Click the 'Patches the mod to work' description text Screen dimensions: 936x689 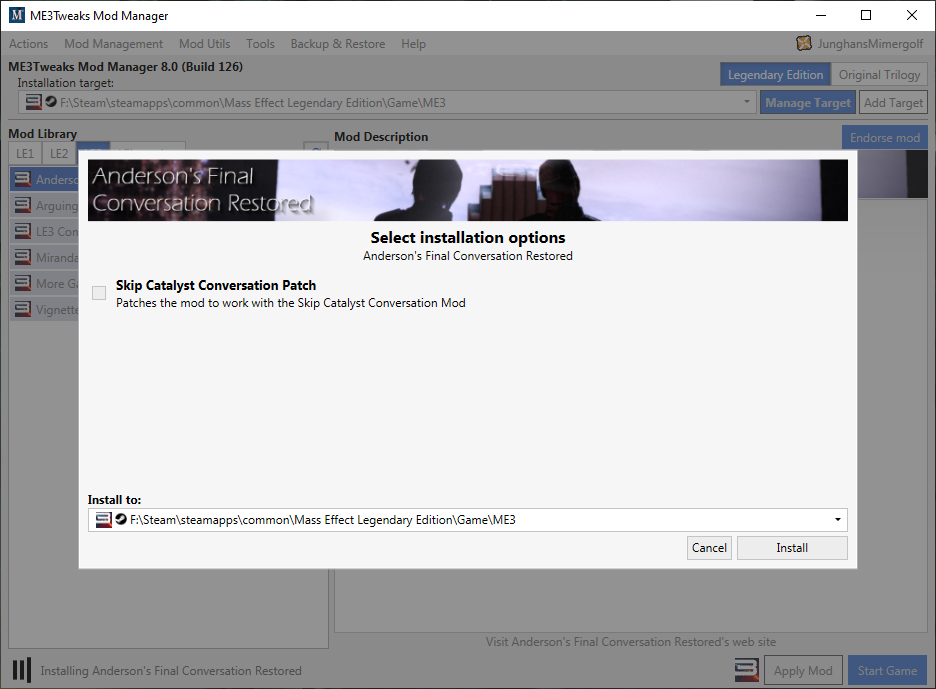291,303
